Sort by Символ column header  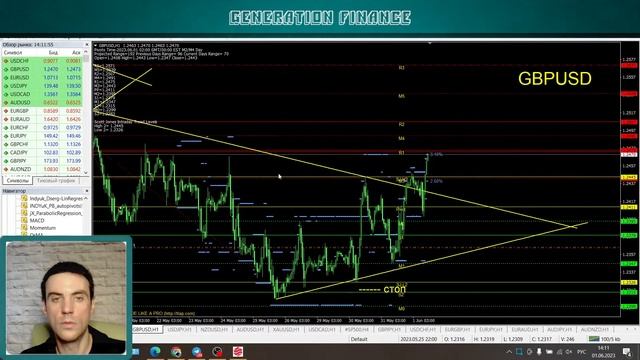[x=13, y=53]
